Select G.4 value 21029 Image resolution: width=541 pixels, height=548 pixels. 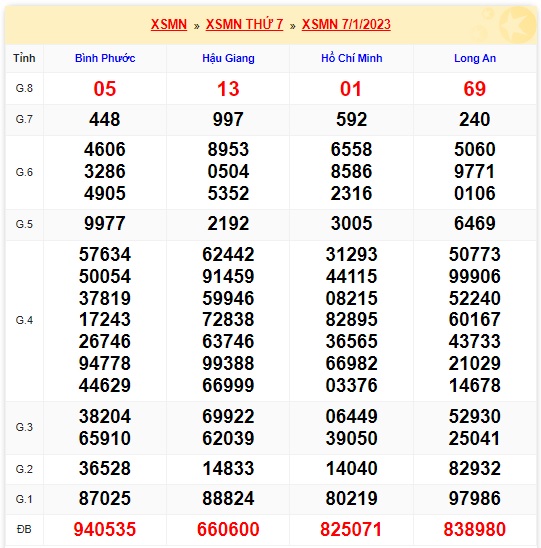pyautogui.click(x=475, y=363)
